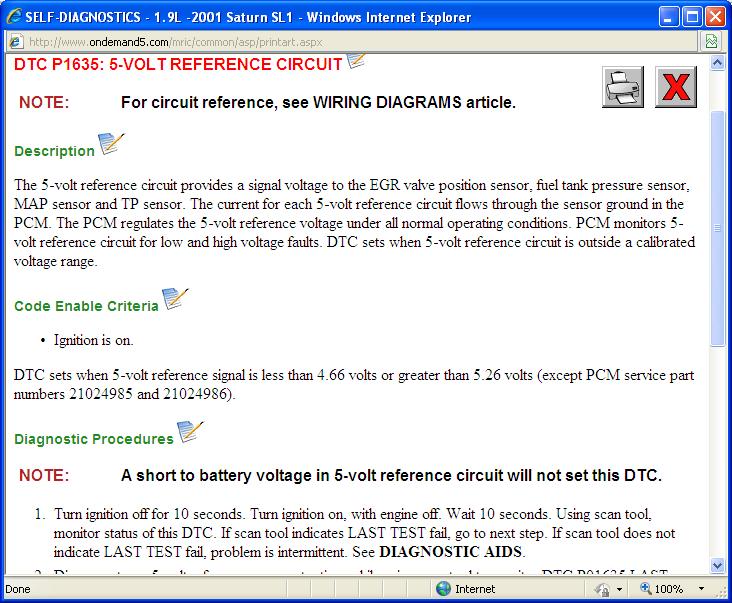
Task: Click the part numbers 21024985 and 21024986 text
Action: [124, 394]
